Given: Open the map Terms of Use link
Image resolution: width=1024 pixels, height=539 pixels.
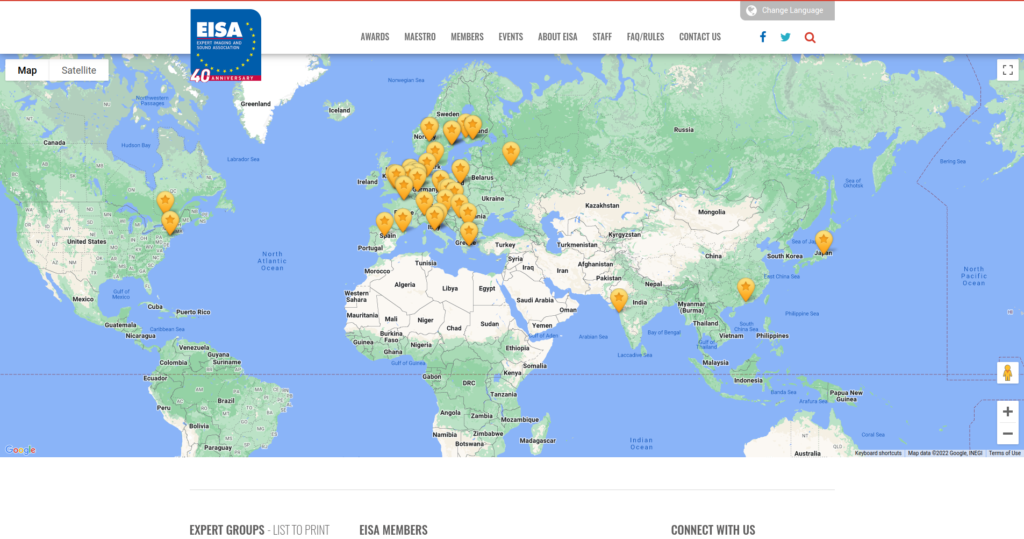Looking at the screenshot, I should (1004, 453).
